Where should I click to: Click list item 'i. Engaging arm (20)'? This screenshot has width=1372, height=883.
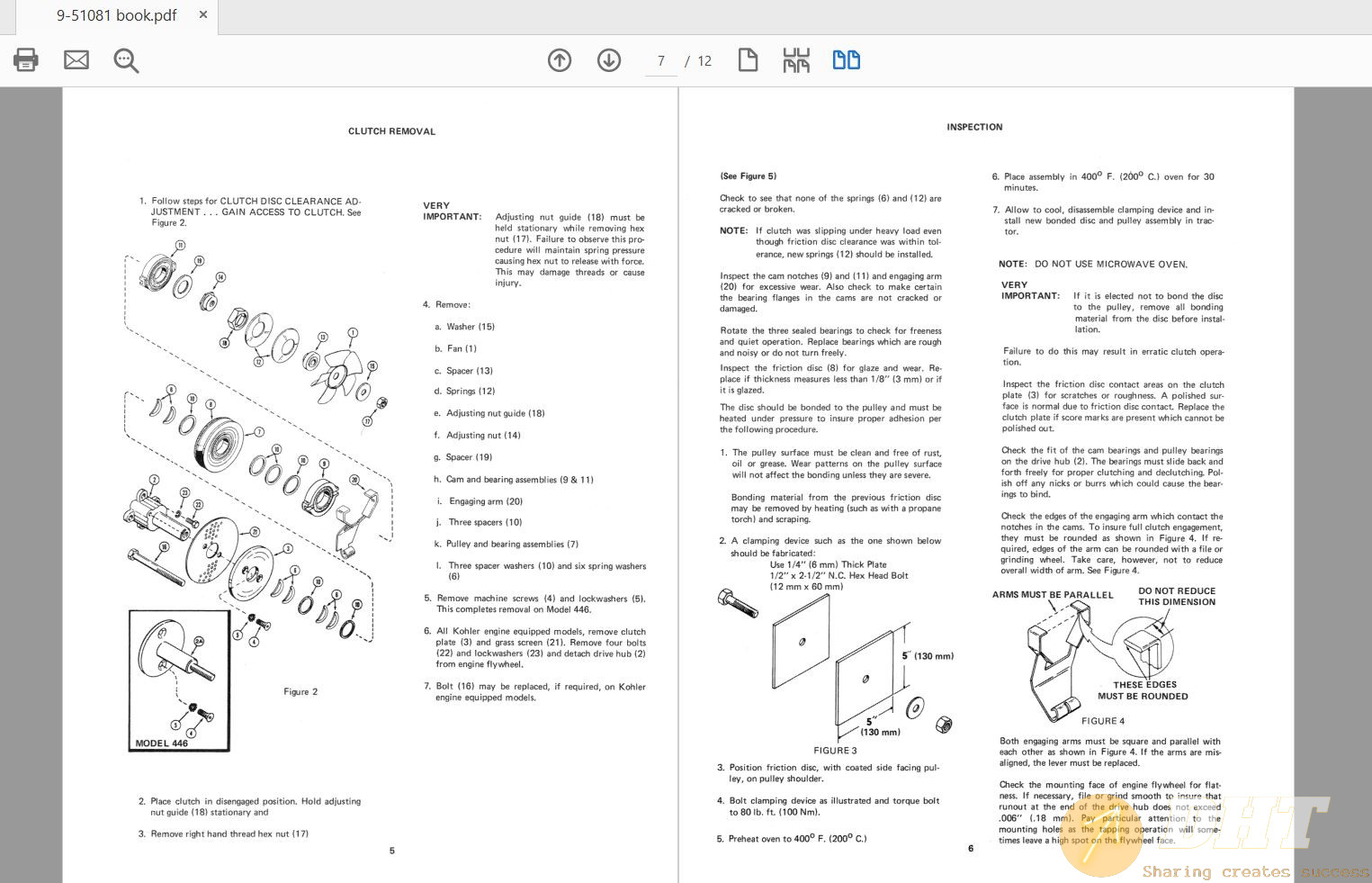click(x=480, y=501)
